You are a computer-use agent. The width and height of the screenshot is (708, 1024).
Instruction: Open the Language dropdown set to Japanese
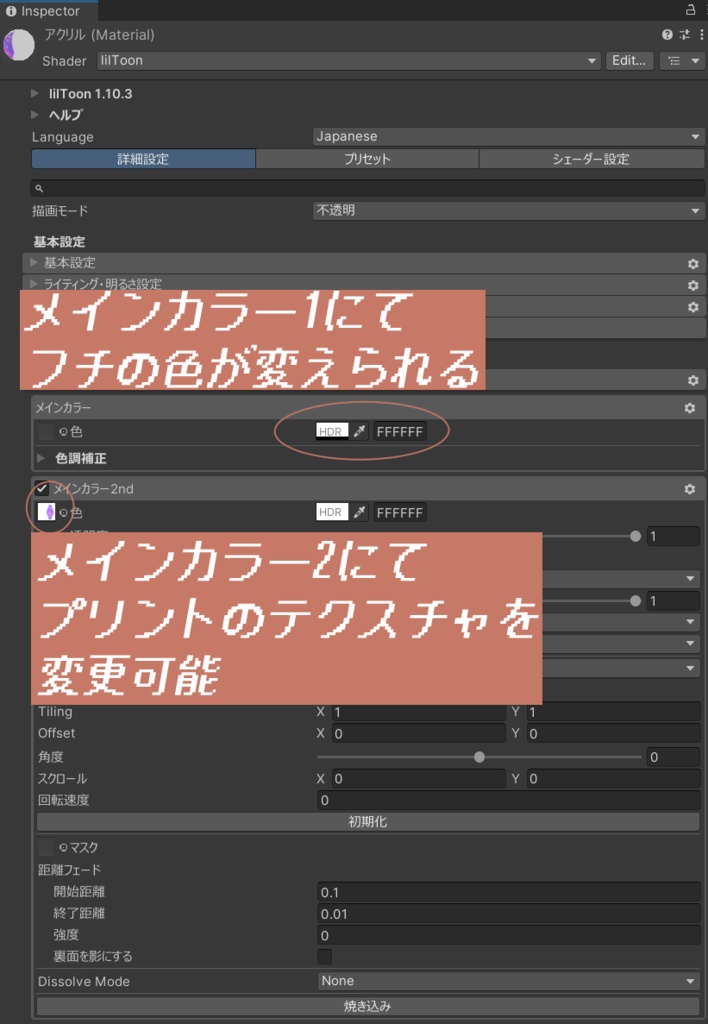pos(508,136)
